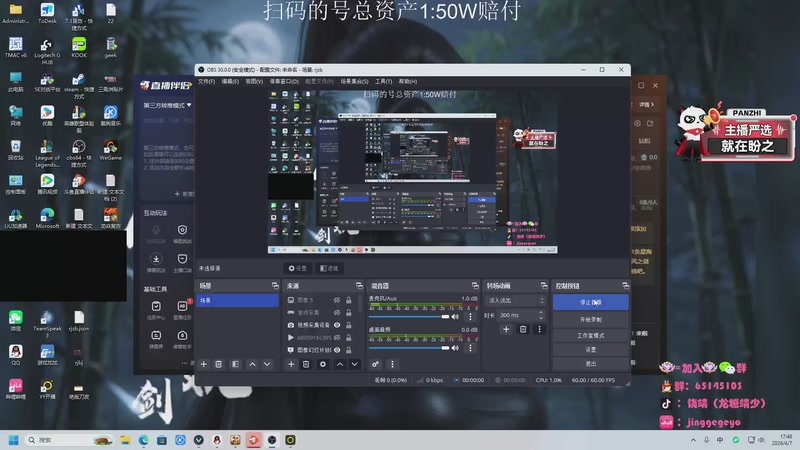Open the 淡入淡出 transition dropdown
The height and width of the screenshot is (450, 800).
tap(516, 301)
